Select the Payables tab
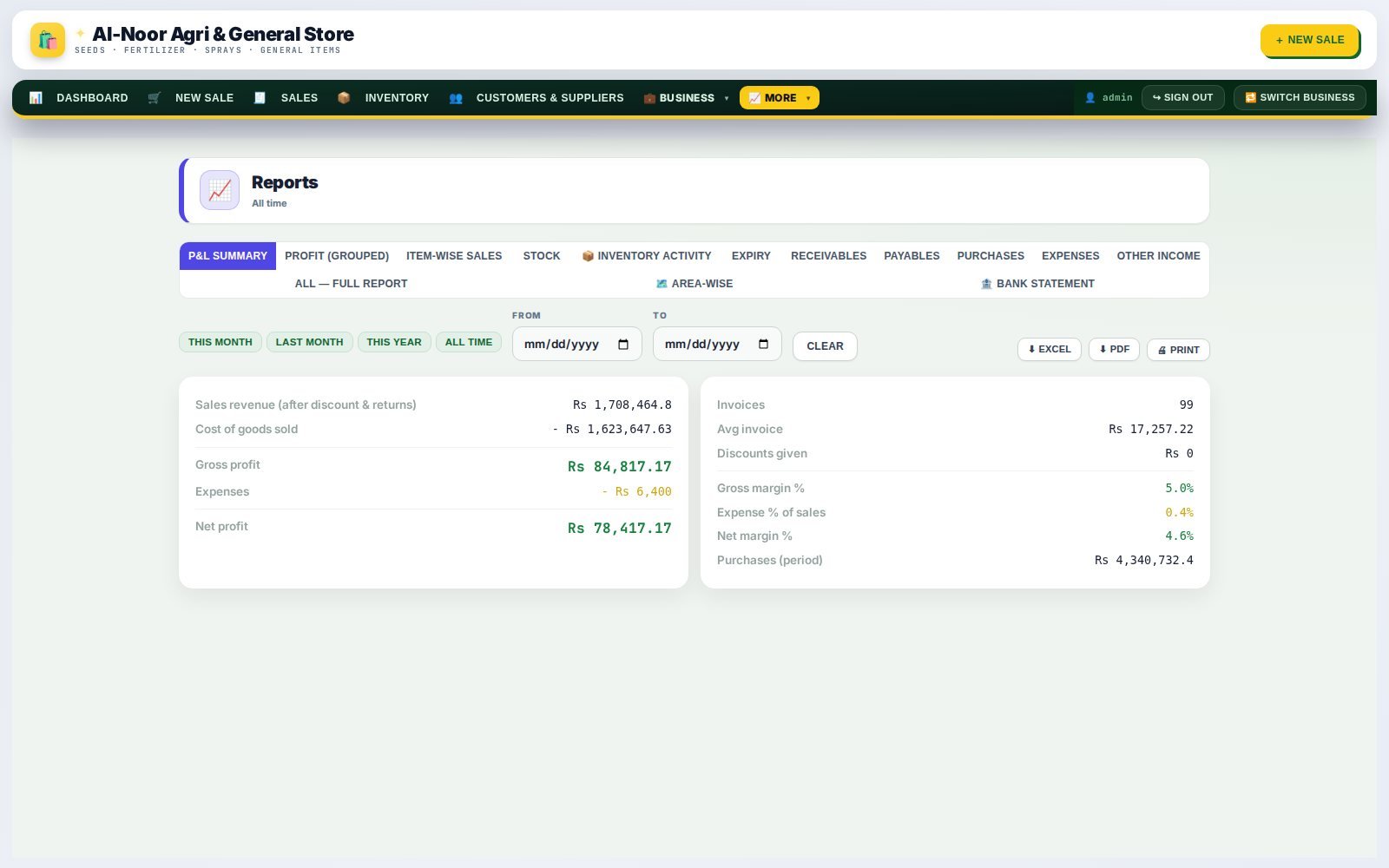 912,256
